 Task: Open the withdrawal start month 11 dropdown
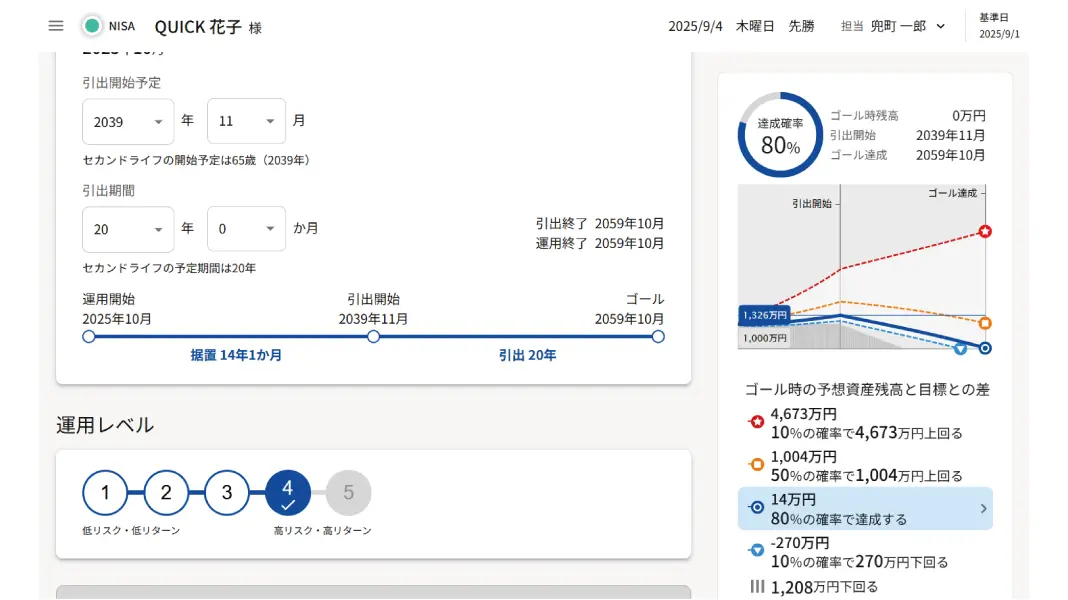pyautogui.click(x=246, y=121)
